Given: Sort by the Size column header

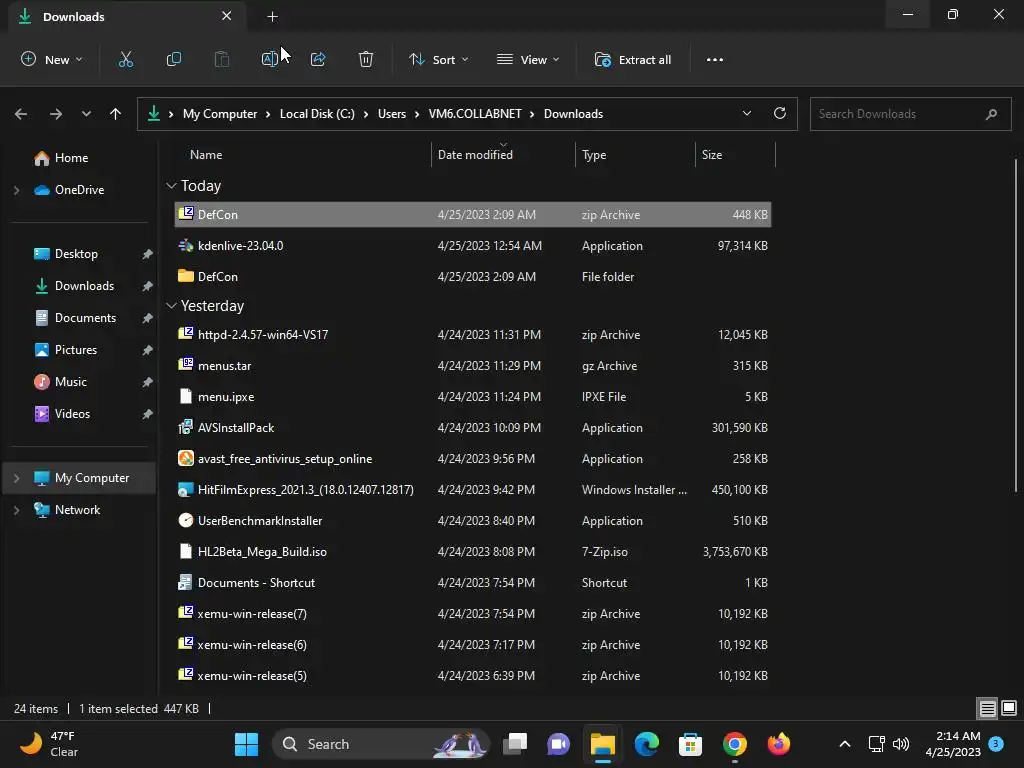Looking at the screenshot, I should [735, 155].
